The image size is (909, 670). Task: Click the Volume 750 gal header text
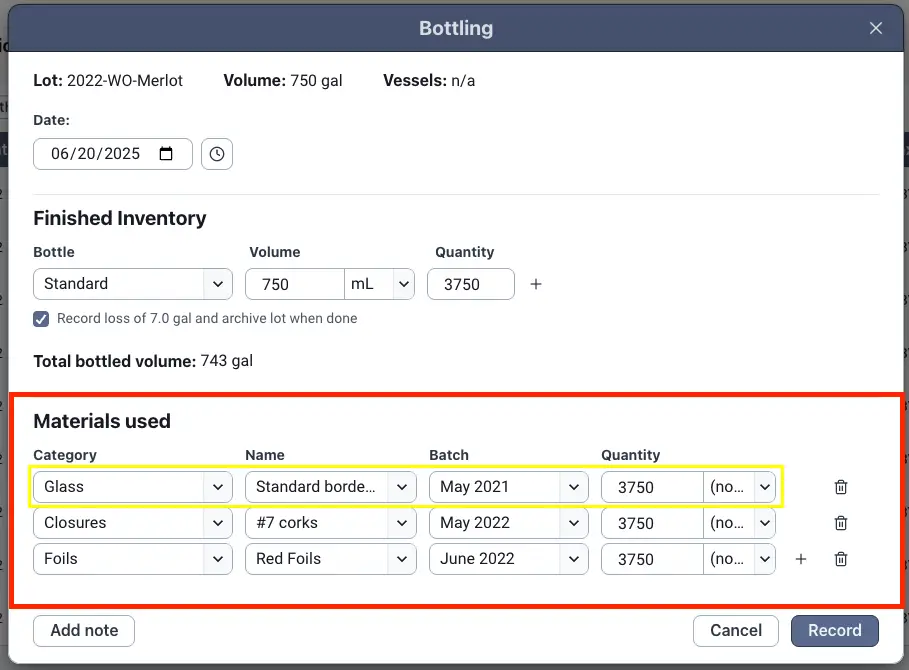pyautogui.click(x=283, y=81)
